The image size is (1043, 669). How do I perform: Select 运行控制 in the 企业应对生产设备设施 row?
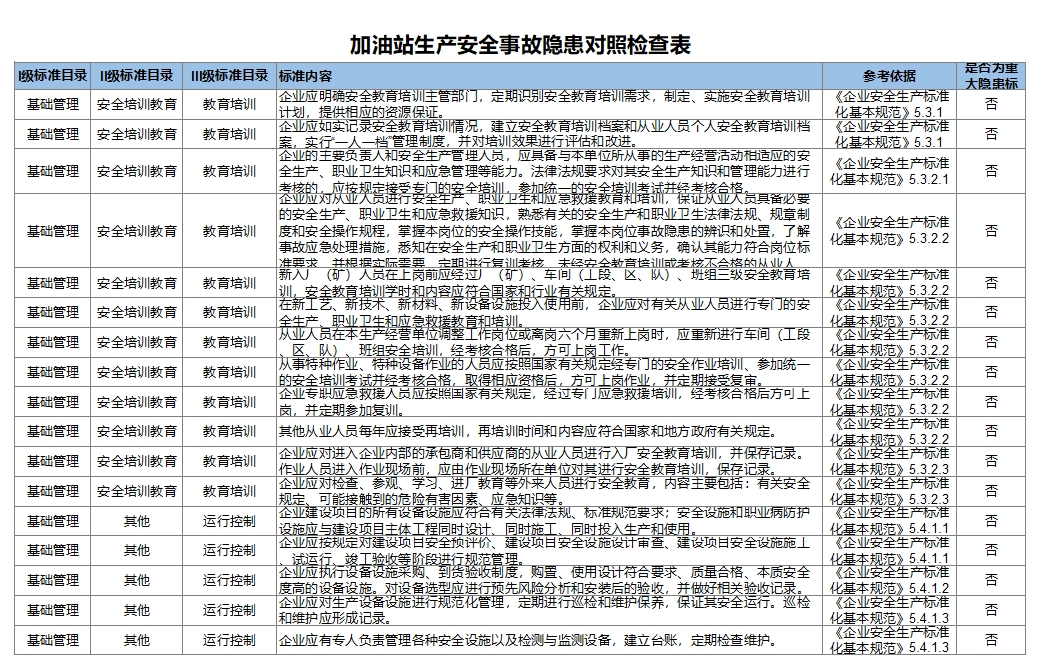[229, 610]
